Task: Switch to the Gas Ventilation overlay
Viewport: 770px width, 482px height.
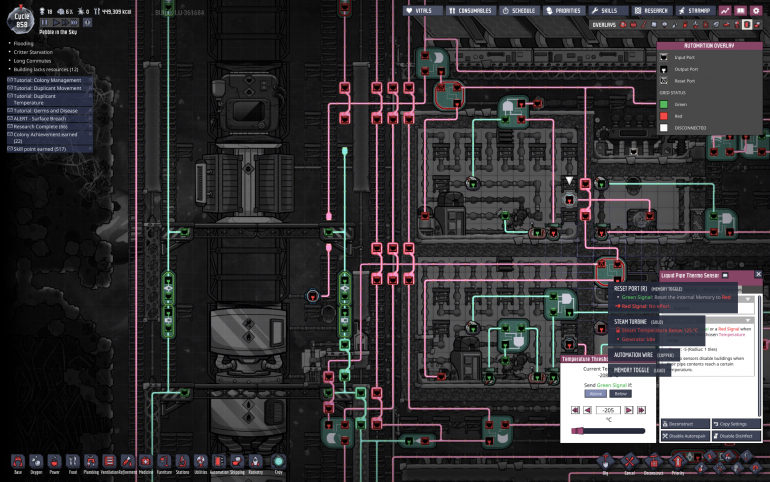Action: [x=685, y=25]
